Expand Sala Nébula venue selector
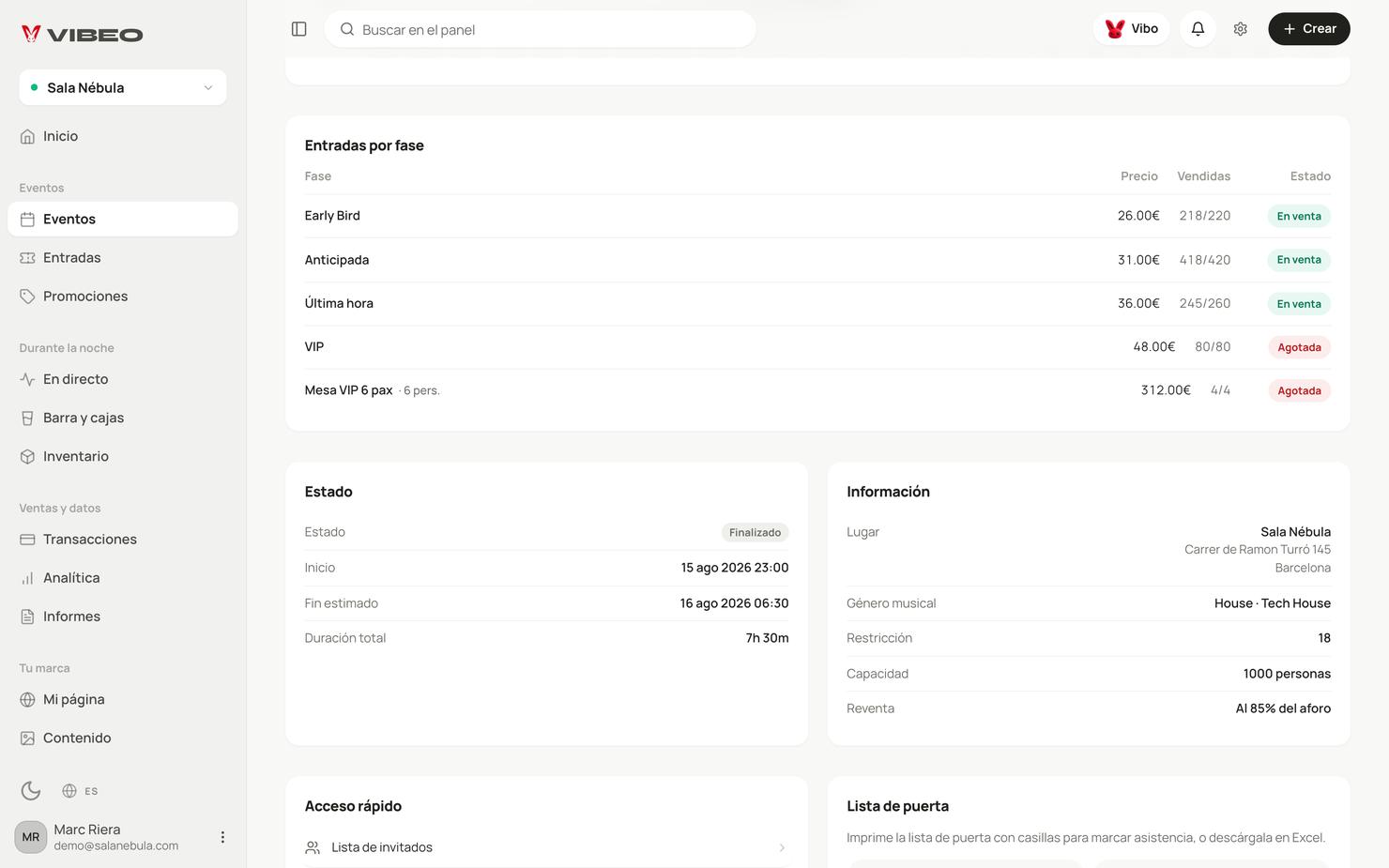1389x868 pixels. [x=123, y=87]
